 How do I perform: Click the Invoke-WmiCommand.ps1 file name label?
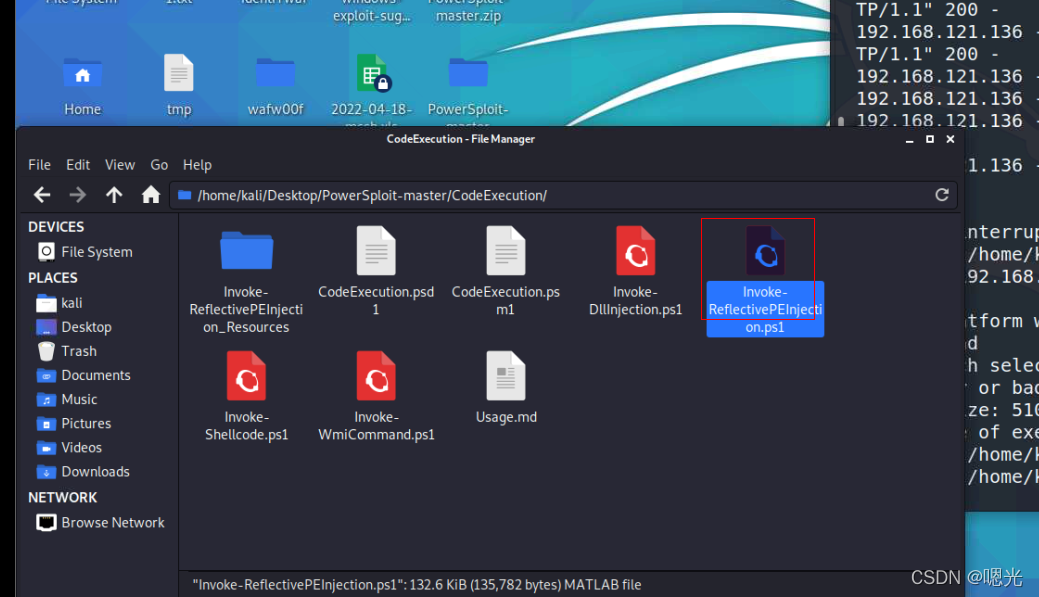tap(376, 426)
